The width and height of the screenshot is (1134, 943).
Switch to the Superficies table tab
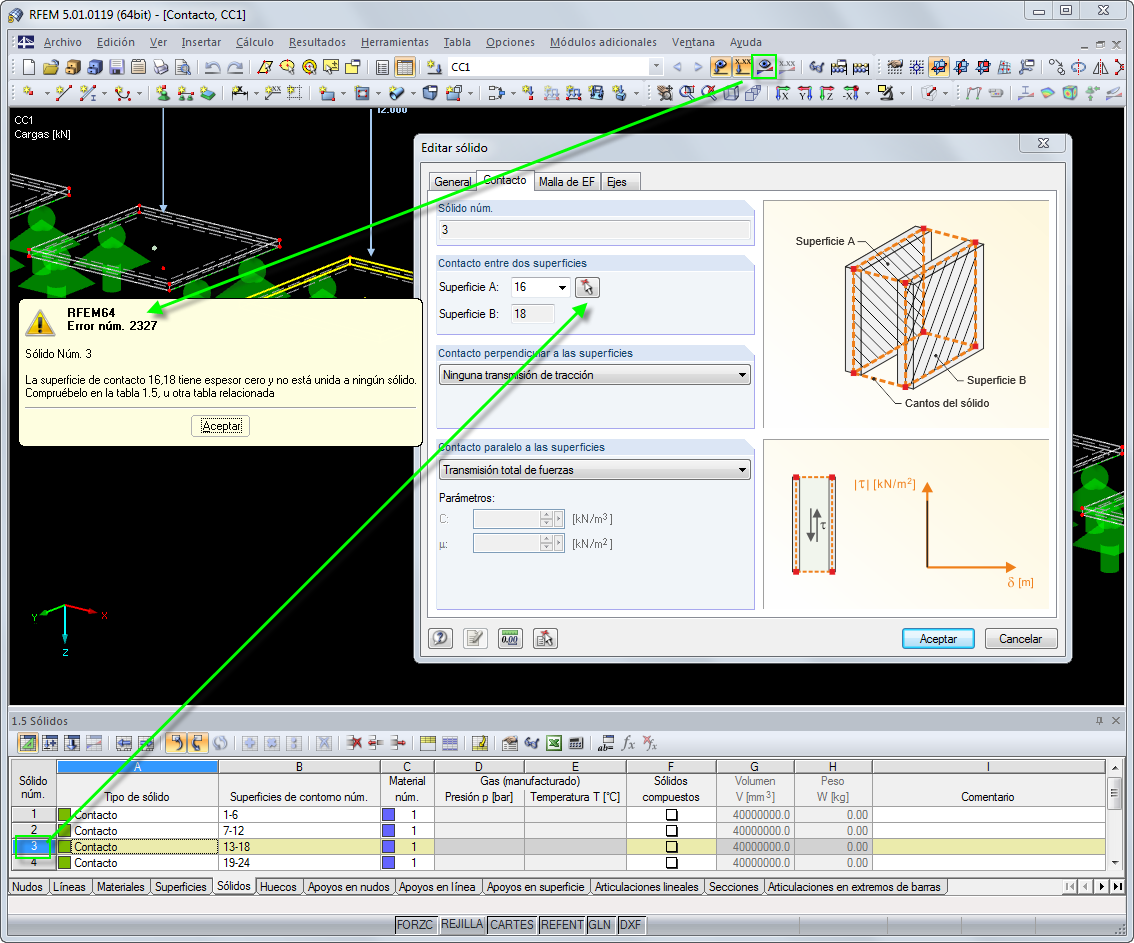click(x=181, y=887)
